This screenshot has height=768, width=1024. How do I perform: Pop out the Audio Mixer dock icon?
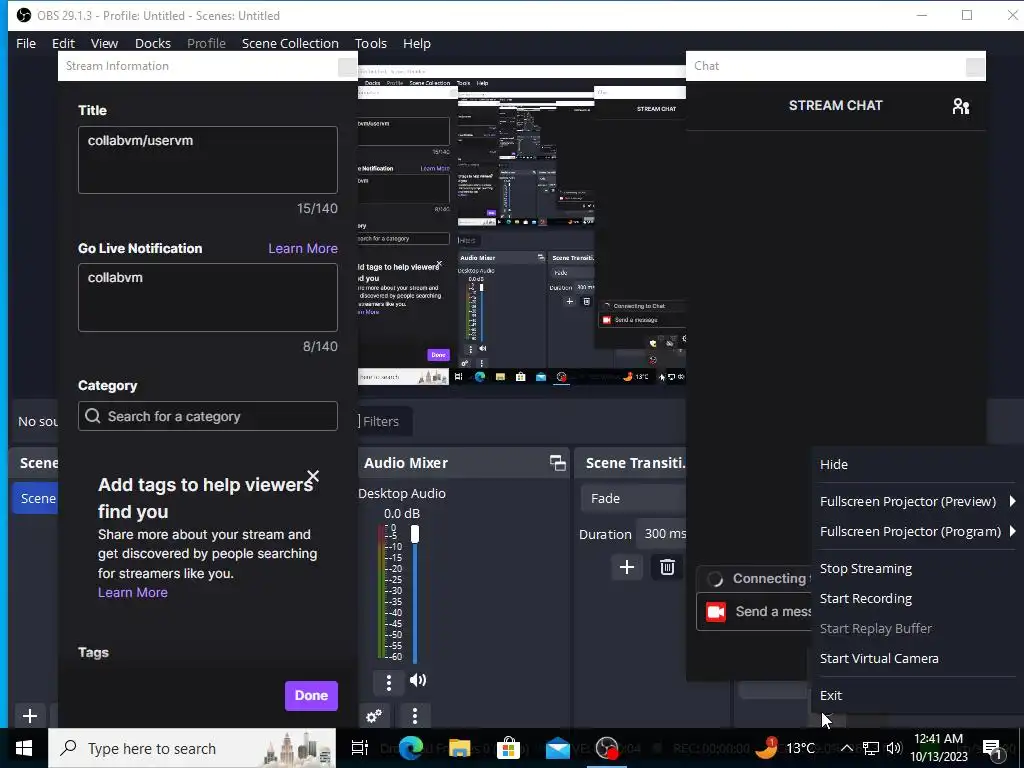tap(558, 463)
